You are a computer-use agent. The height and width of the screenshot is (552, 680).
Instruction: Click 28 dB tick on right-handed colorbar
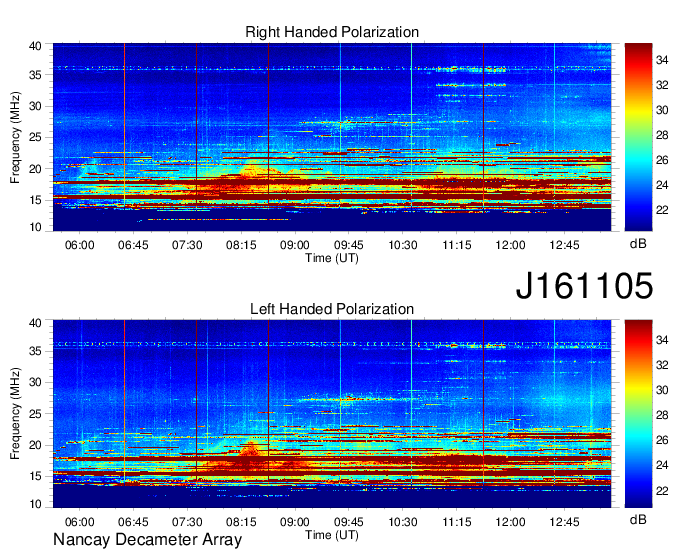[x=662, y=135]
